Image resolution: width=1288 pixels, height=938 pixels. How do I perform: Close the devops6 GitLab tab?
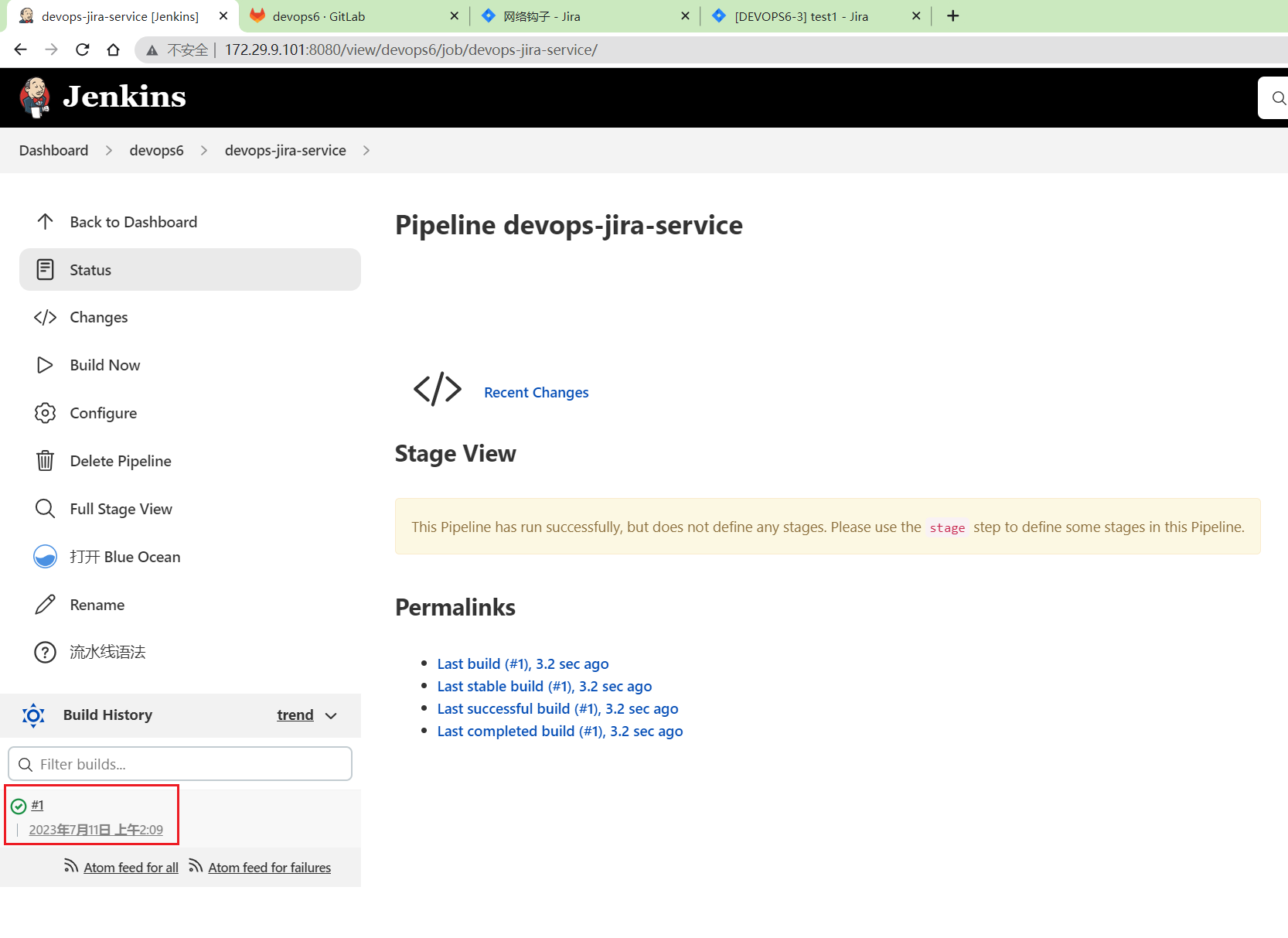[x=454, y=16]
